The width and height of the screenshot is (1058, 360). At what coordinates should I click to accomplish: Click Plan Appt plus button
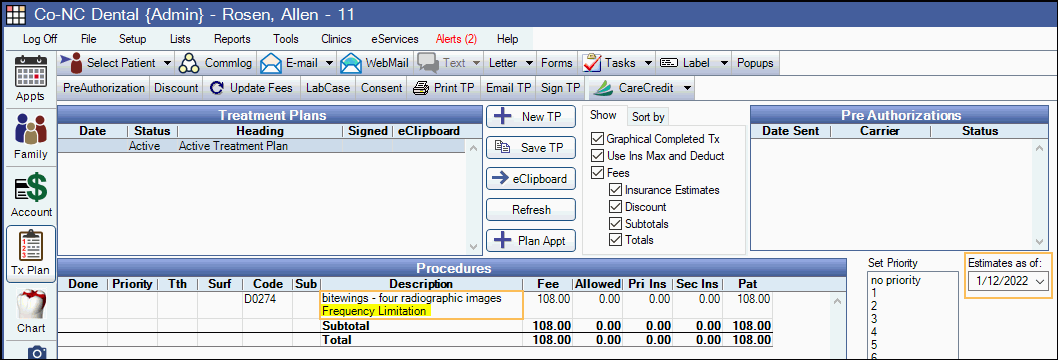pyautogui.click(x=530, y=241)
